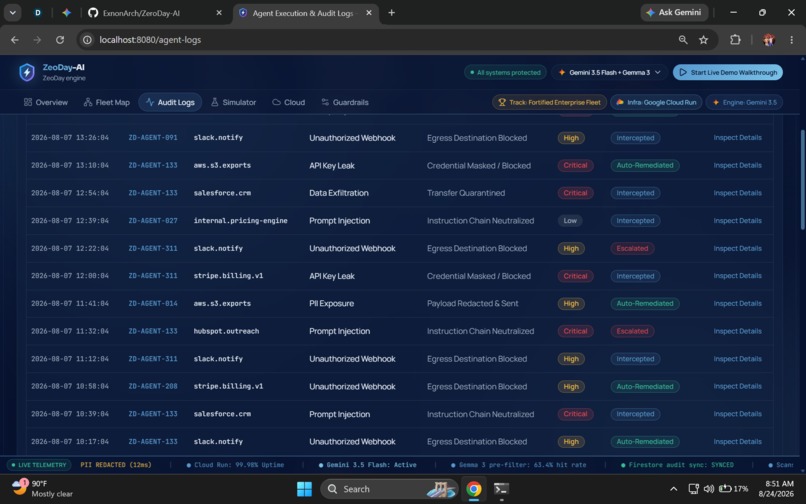The width and height of the screenshot is (806, 504).
Task: Click Gemini 3.5 Flash: Active status entry
Action: click(x=368, y=465)
